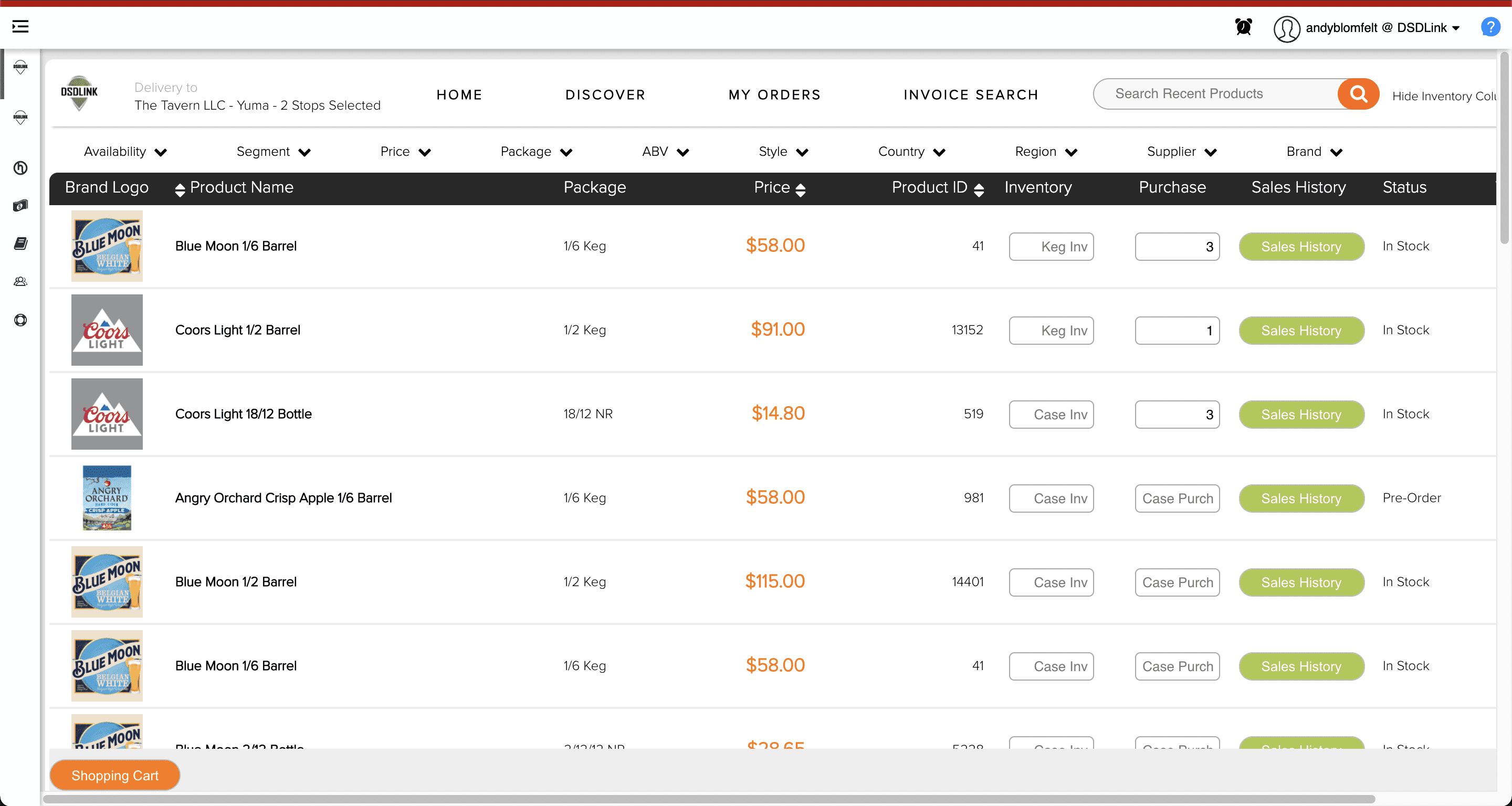Screen dimensions: 1512x806
Task: Click the orange search magnifier icon
Action: (x=1358, y=94)
